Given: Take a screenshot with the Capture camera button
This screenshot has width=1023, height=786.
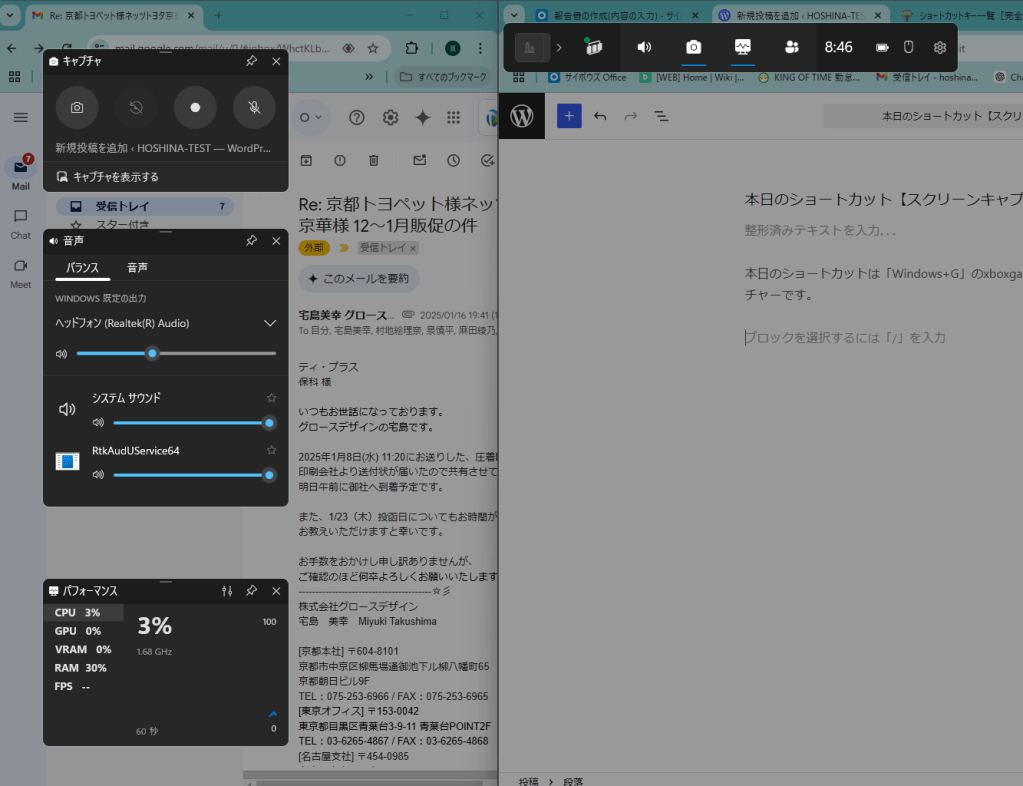Looking at the screenshot, I should pos(77,108).
